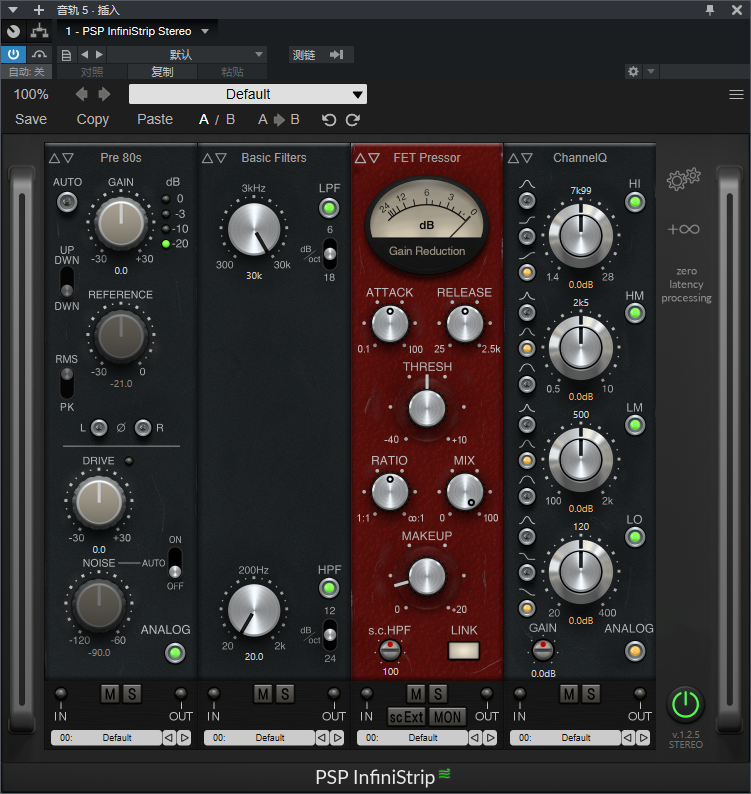The width and height of the screenshot is (751, 794).
Task: Toggle the LO band enable LED
Action: point(635,537)
